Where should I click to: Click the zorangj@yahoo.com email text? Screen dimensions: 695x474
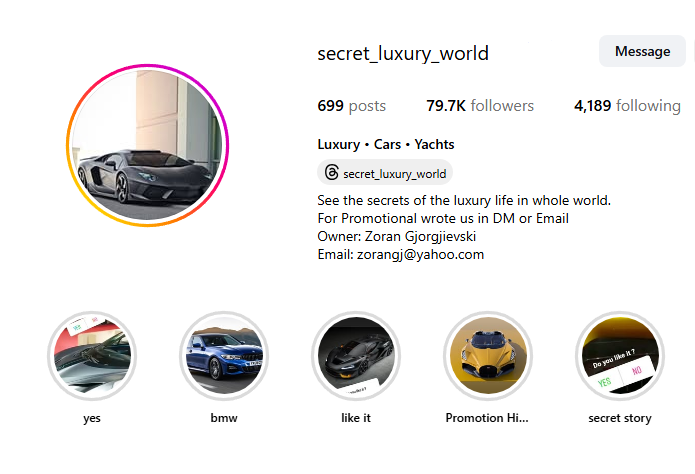(421, 255)
